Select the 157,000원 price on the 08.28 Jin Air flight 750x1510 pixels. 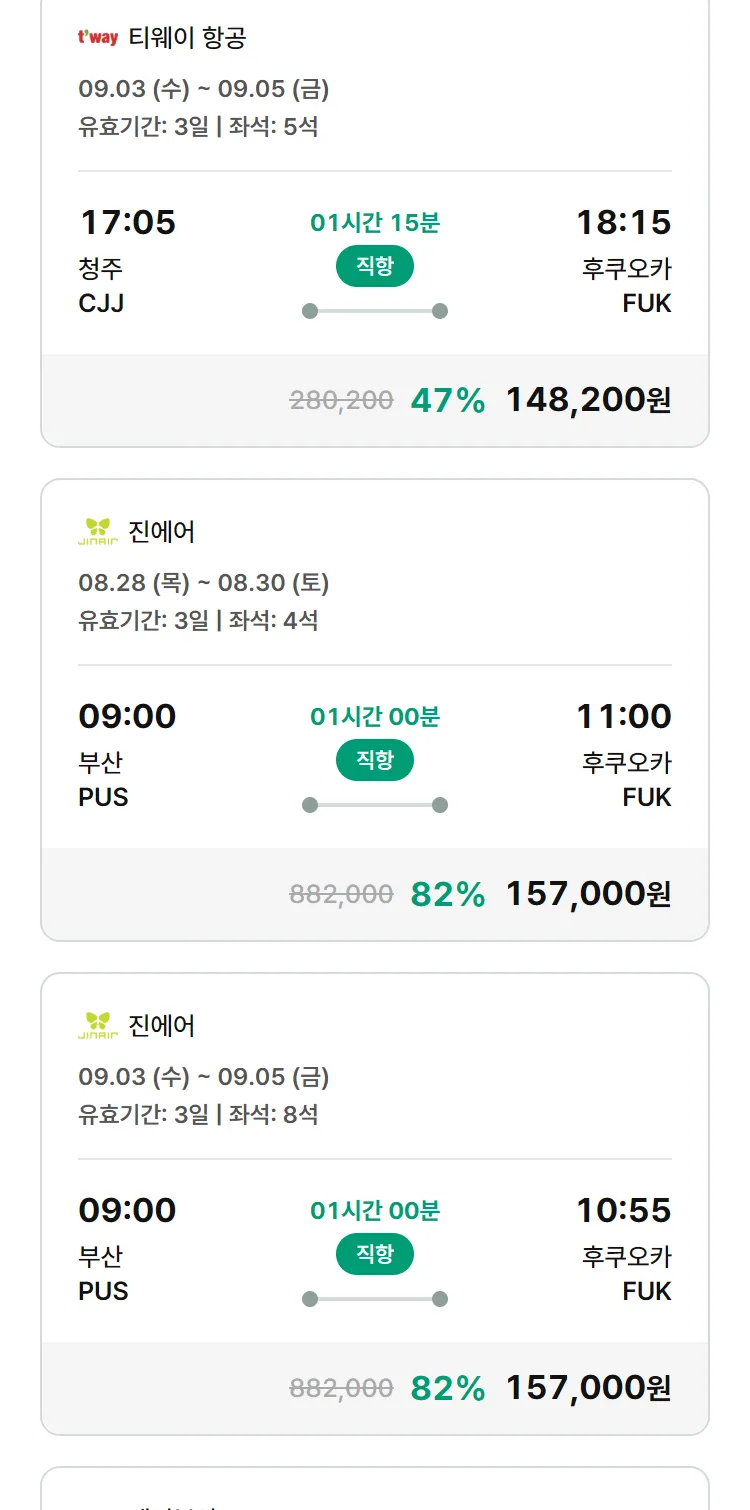[588, 894]
